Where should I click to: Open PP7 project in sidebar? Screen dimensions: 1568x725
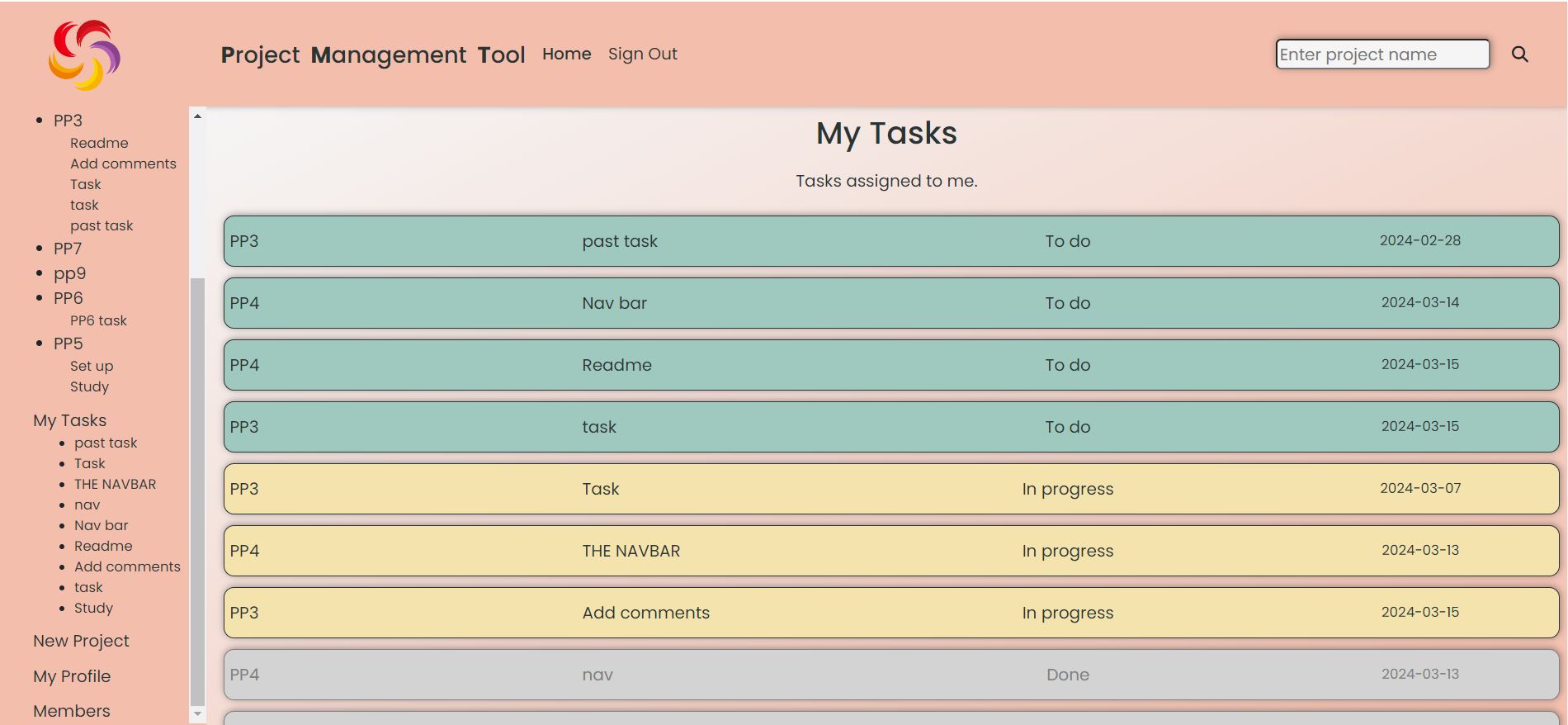coord(68,249)
